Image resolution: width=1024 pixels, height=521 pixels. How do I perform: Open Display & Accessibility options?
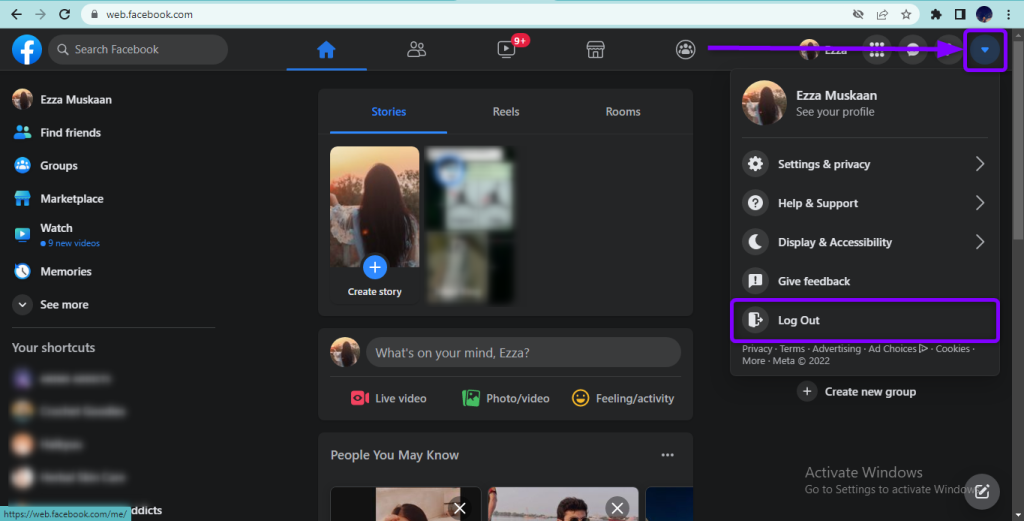[x=865, y=242]
